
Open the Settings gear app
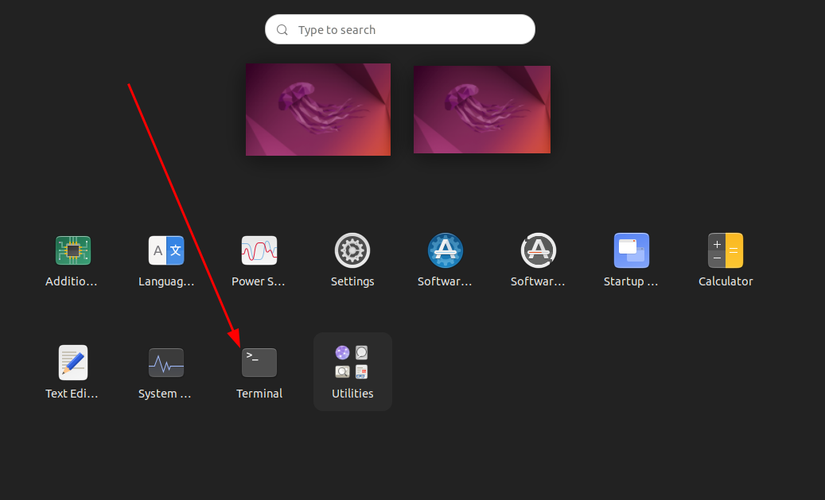pyautogui.click(x=353, y=251)
